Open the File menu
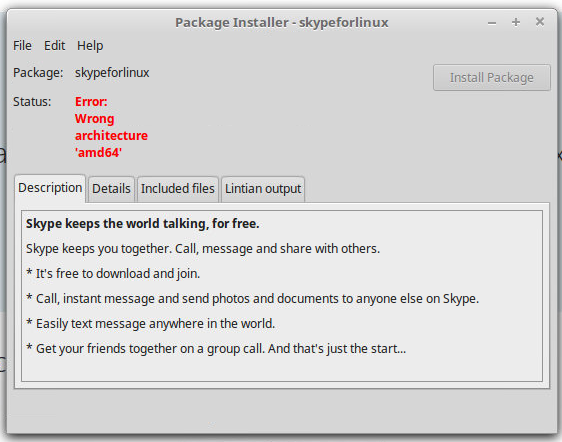This screenshot has width=562, height=442. coord(22,46)
